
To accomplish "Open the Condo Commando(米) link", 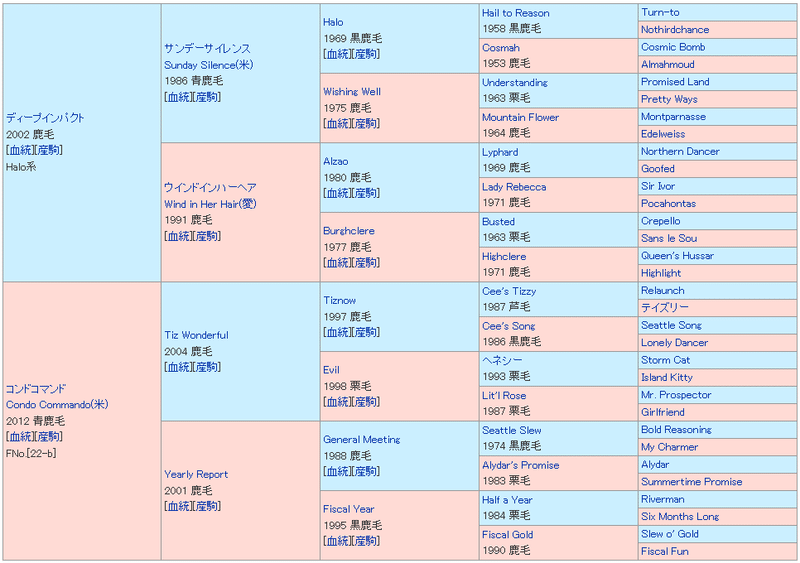I will pyautogui.click(x=57, y=404).
